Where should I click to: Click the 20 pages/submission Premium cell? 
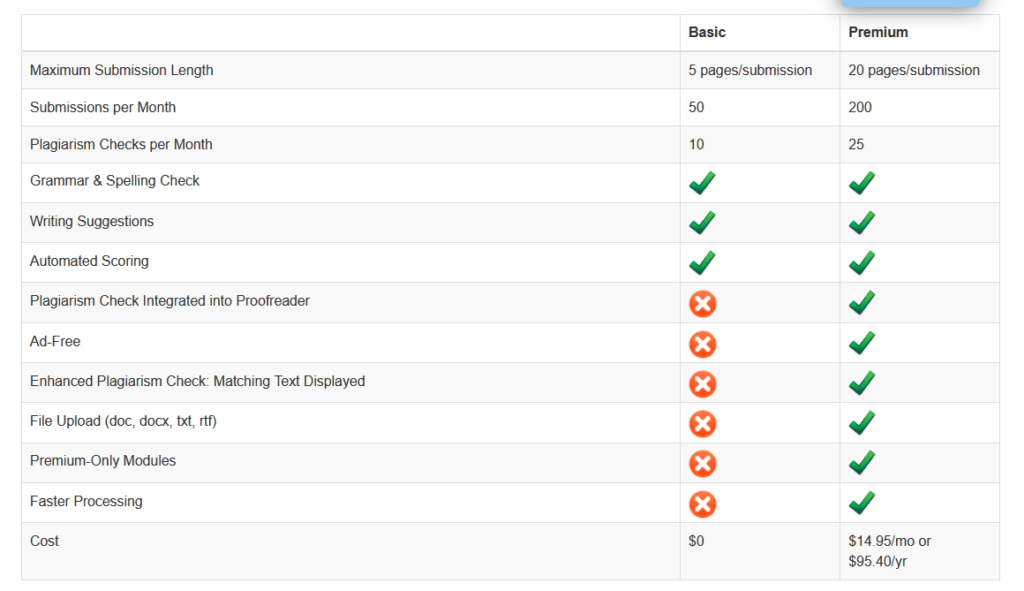point(914,70)
